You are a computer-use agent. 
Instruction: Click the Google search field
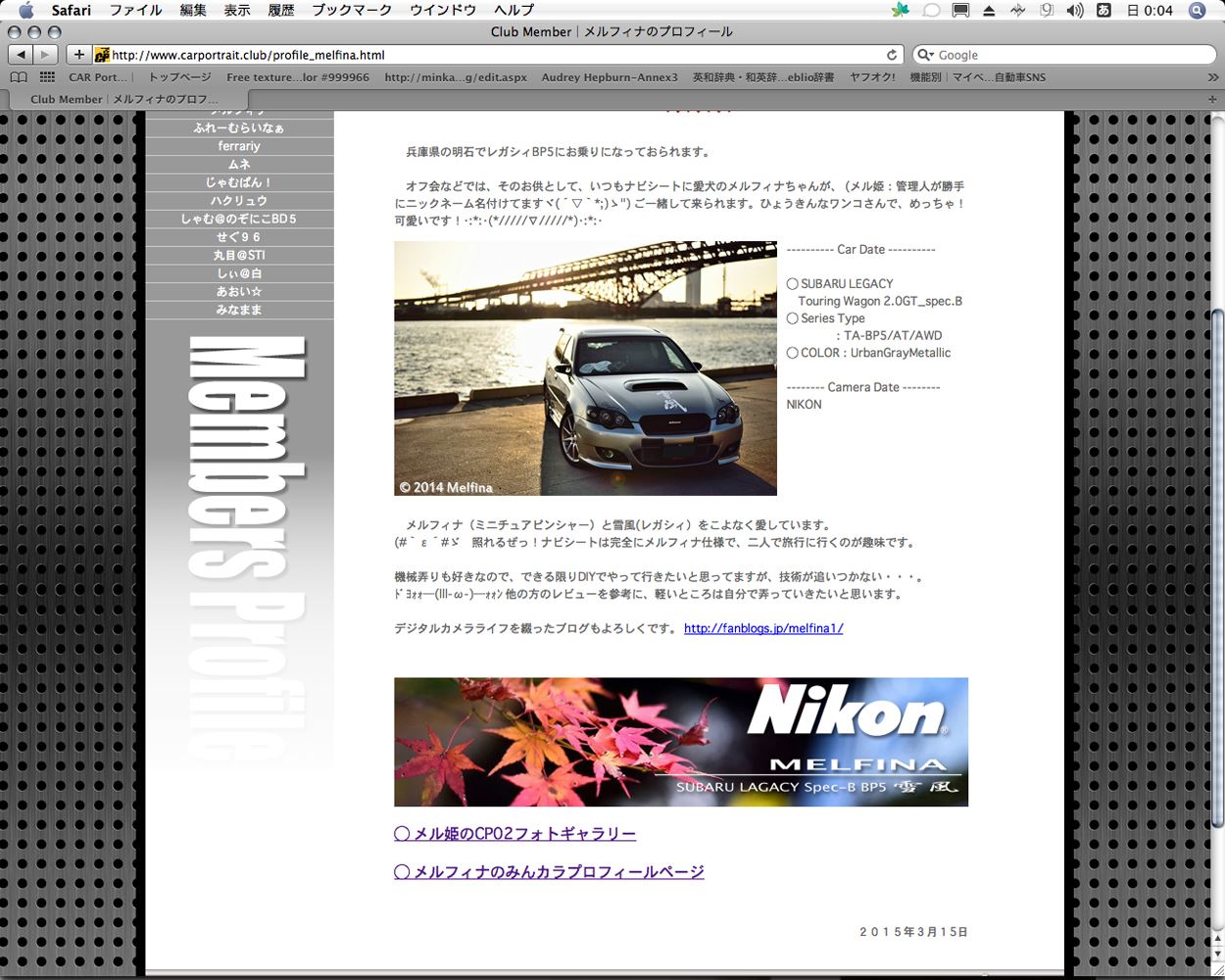tap(1063, 55)
